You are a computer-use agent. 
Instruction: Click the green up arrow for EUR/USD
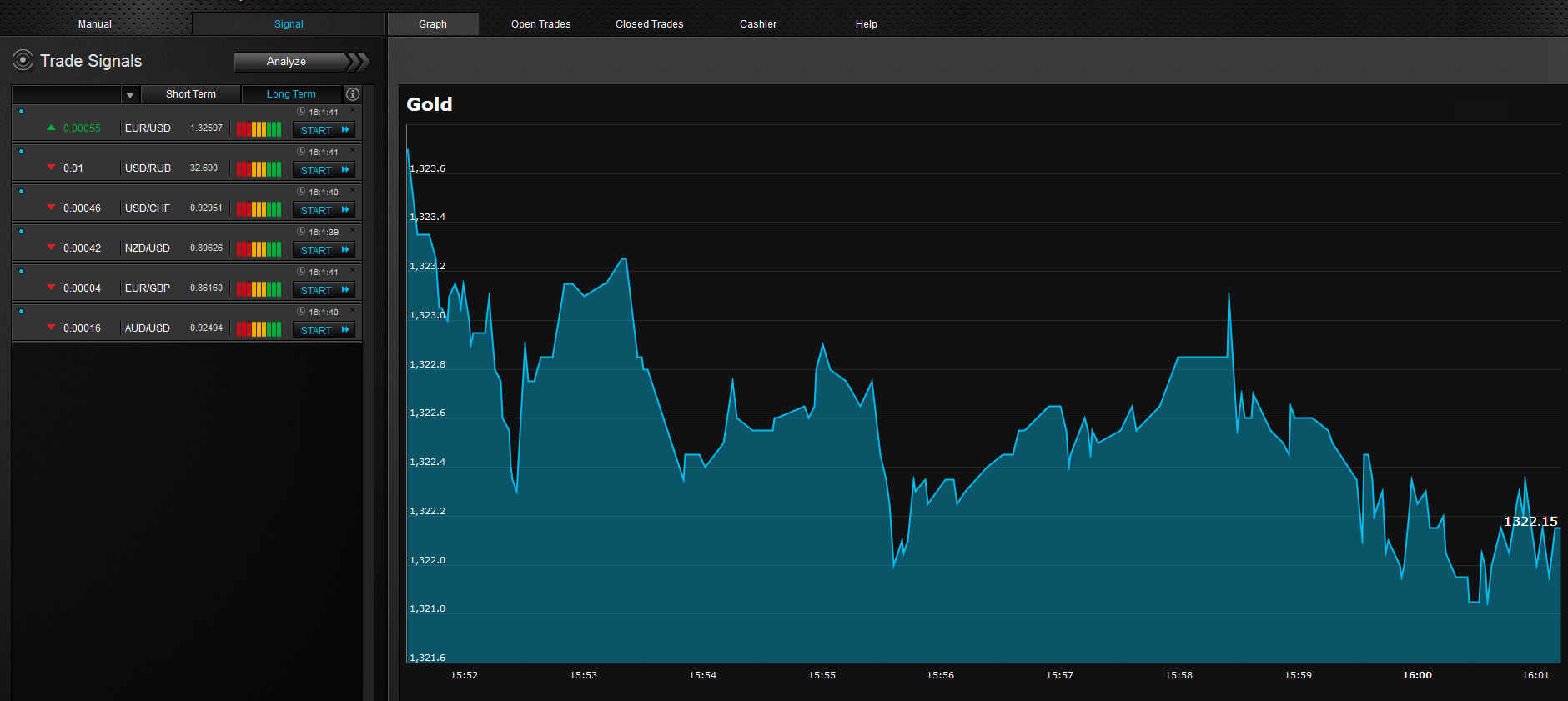click(52, 128)
